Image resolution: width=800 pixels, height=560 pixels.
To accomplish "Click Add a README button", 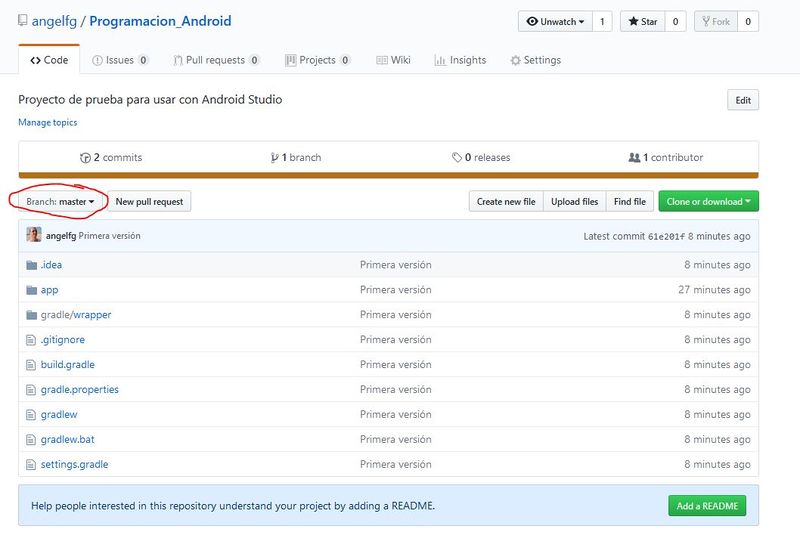I will (707, 506).
